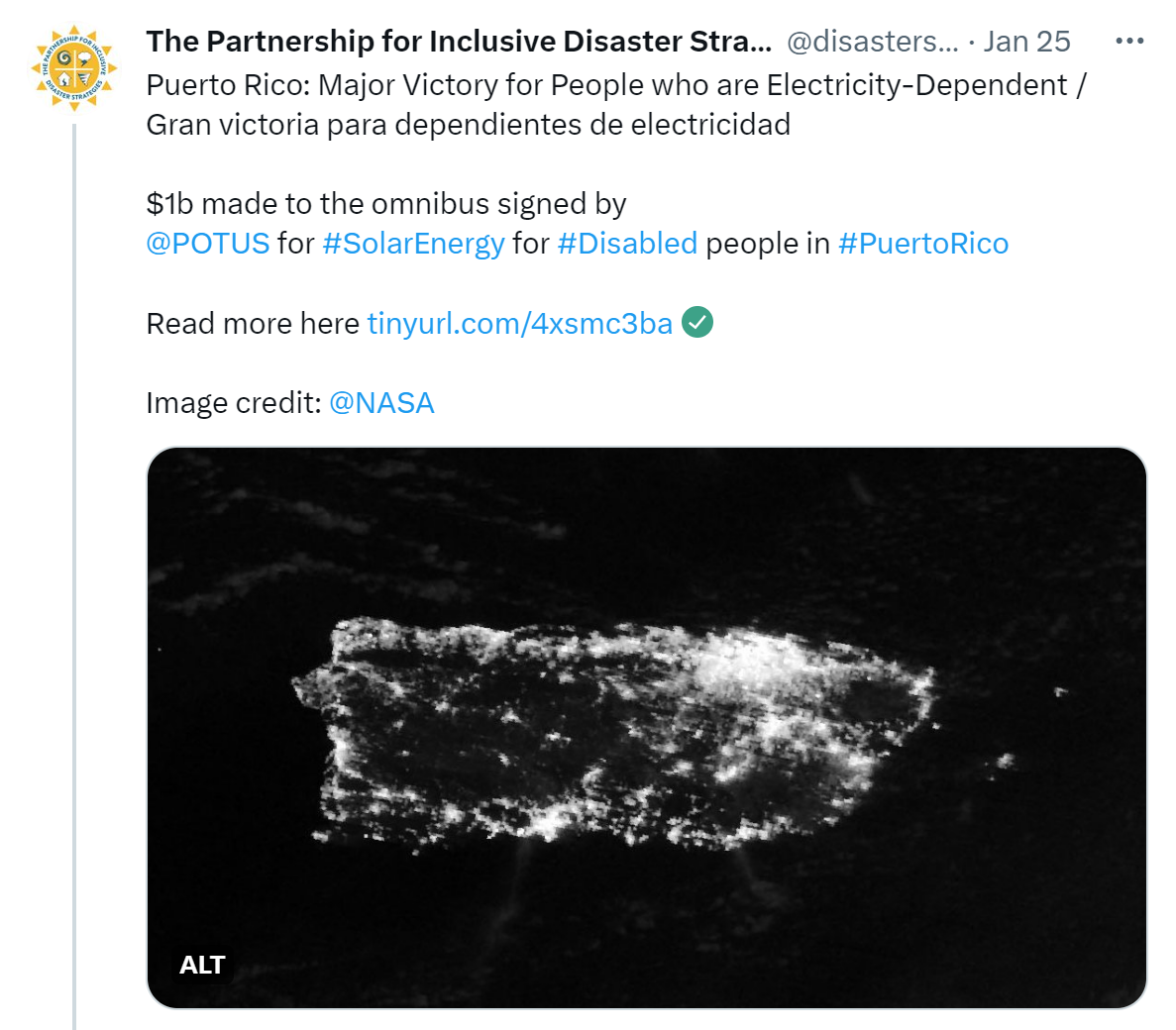Viewport: 1176px width, 1030px height.
Task: Open the three-dot more options menu
Action: [x=1129, y=42]
